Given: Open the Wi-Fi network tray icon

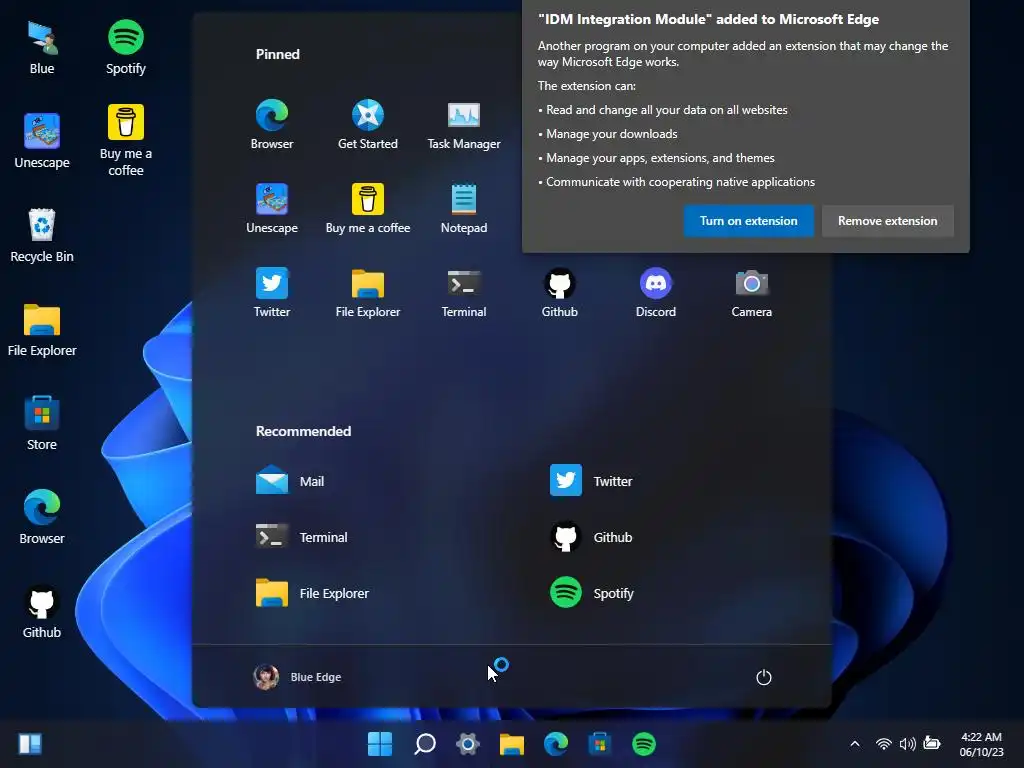Looking at the screenshot, I should tap(884, 744).
